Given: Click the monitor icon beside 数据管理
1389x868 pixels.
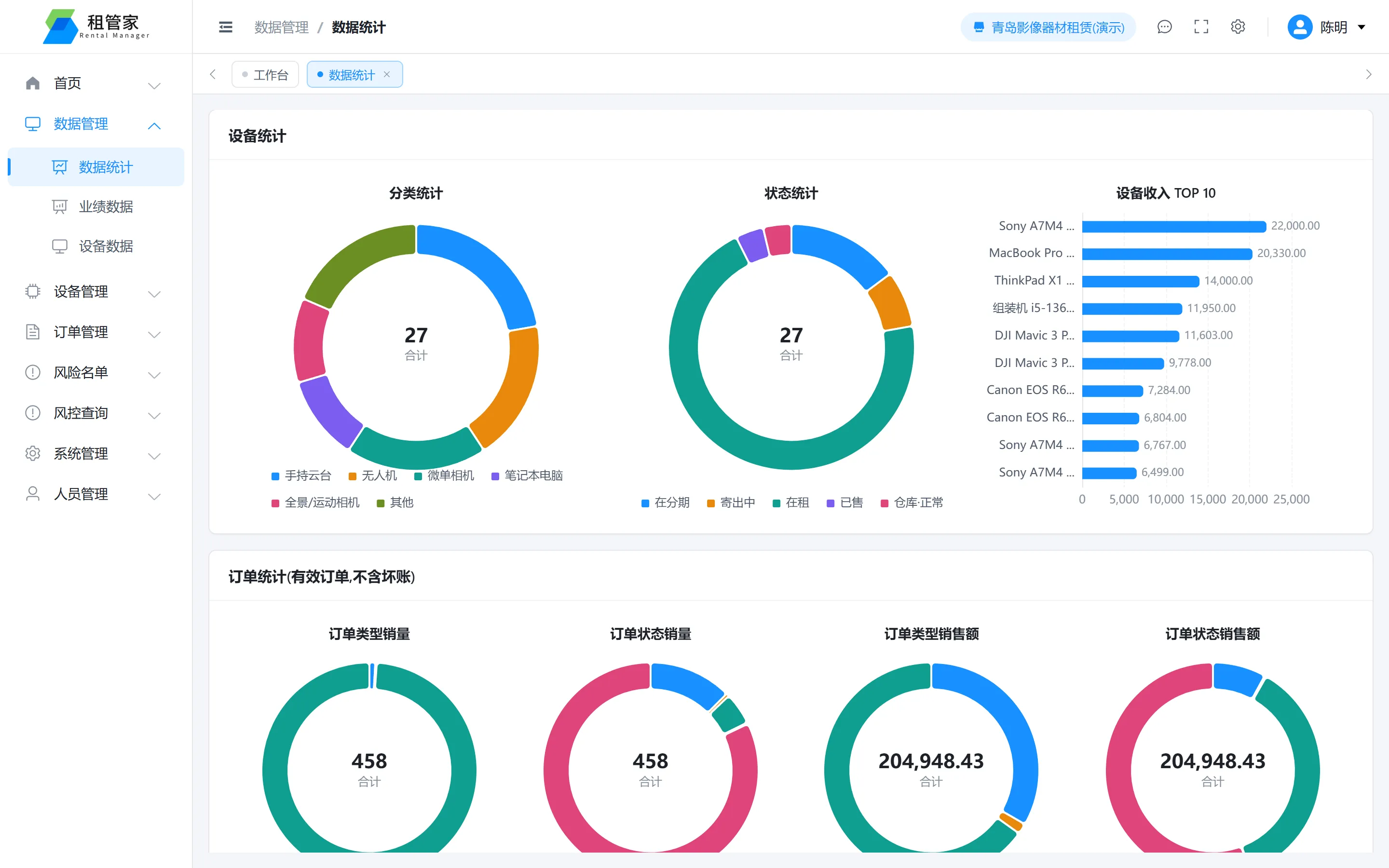Looking at the screenshot, I should coord(33,124).
